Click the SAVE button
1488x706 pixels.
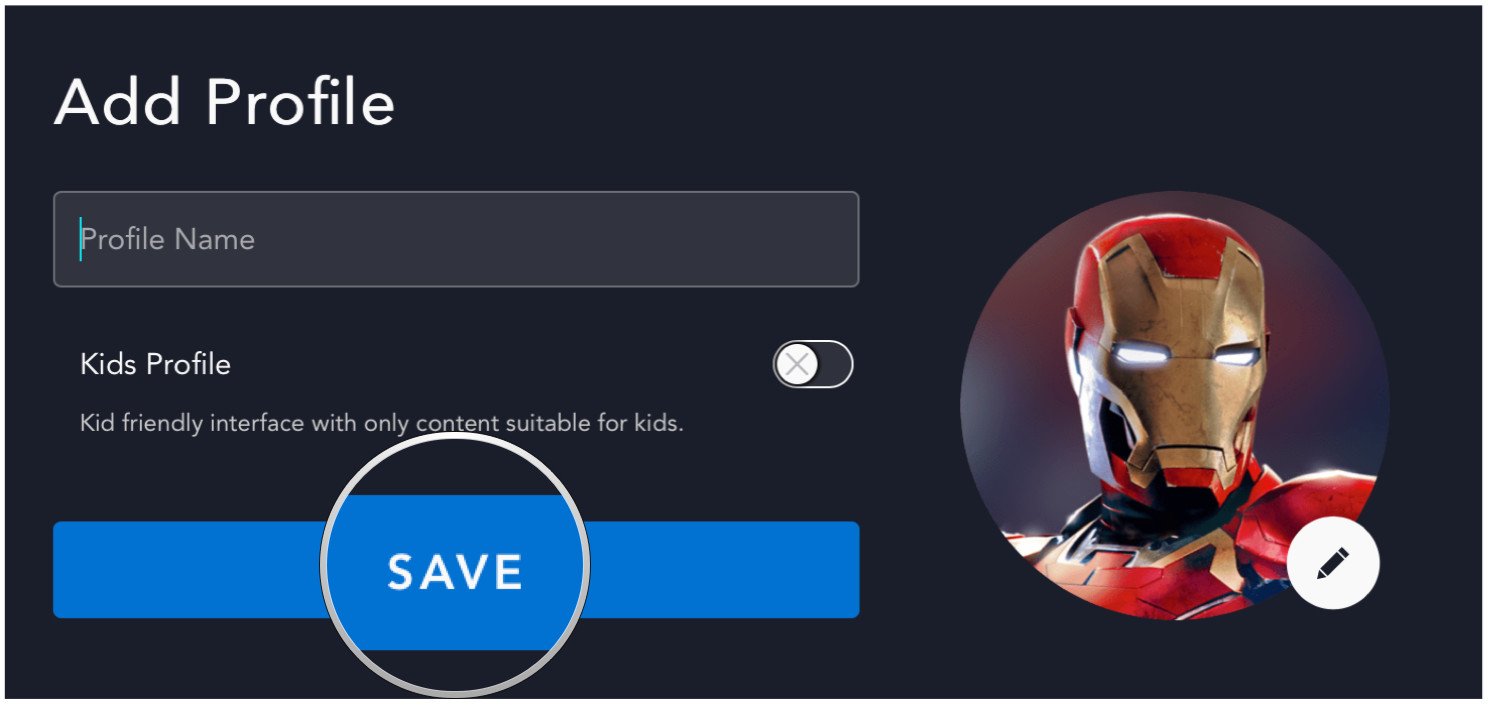point(456,570)
